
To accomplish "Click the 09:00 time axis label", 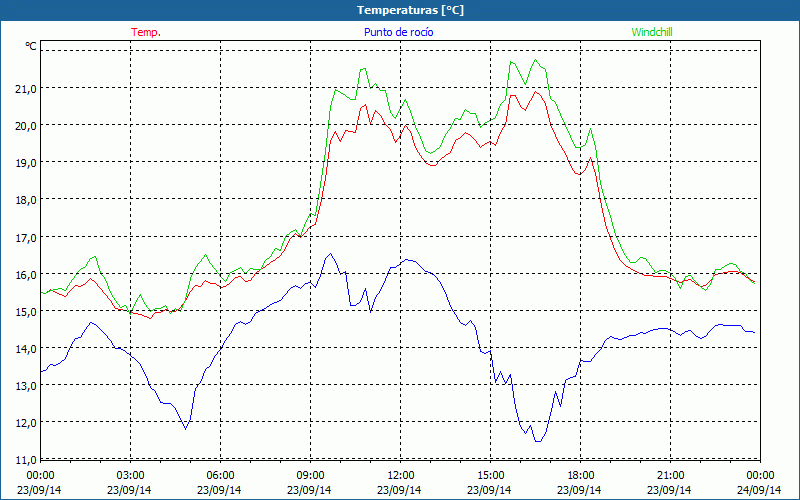I will point(310,476).
